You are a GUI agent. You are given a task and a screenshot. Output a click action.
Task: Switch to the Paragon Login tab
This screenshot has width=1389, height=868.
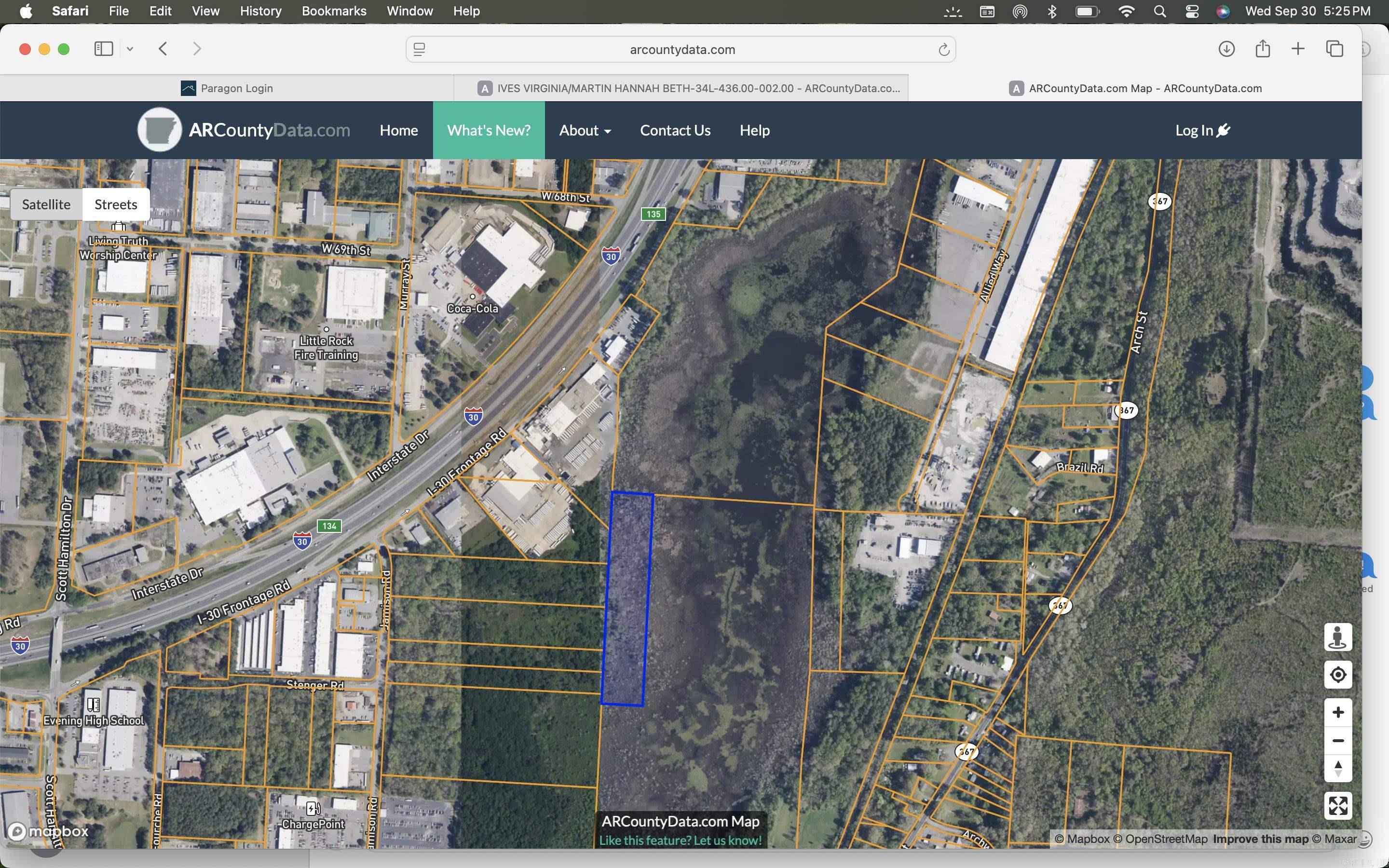point(227,88)
